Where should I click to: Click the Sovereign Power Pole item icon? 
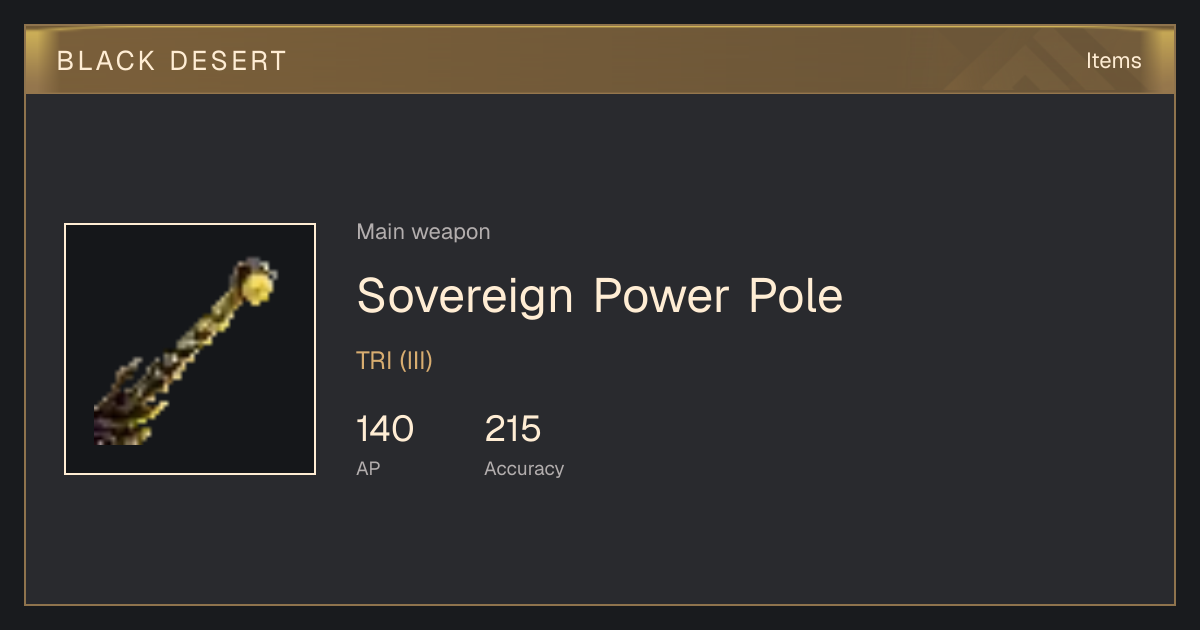[190, 349]
